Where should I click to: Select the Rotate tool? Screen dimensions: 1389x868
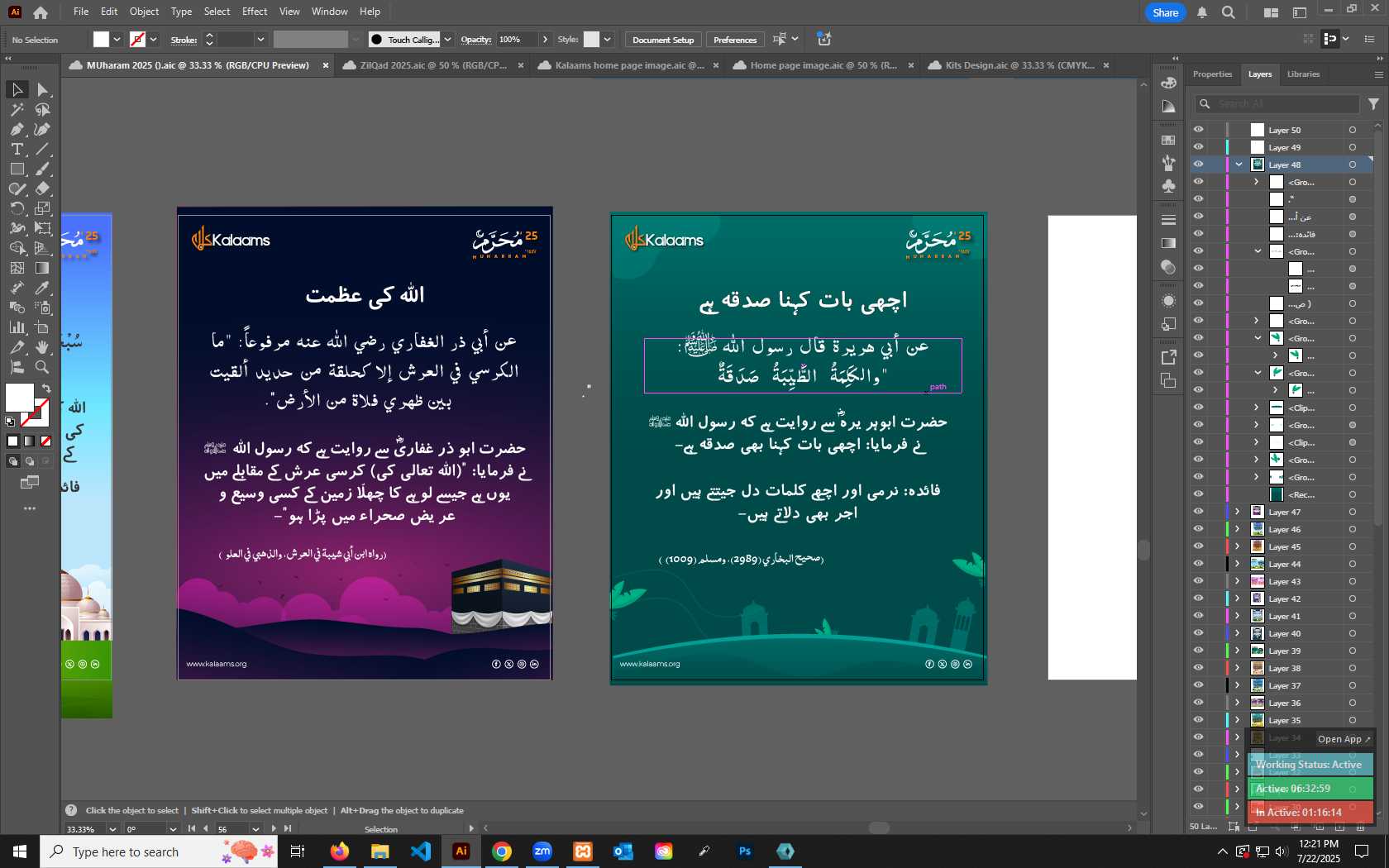(x=17, y=208)
